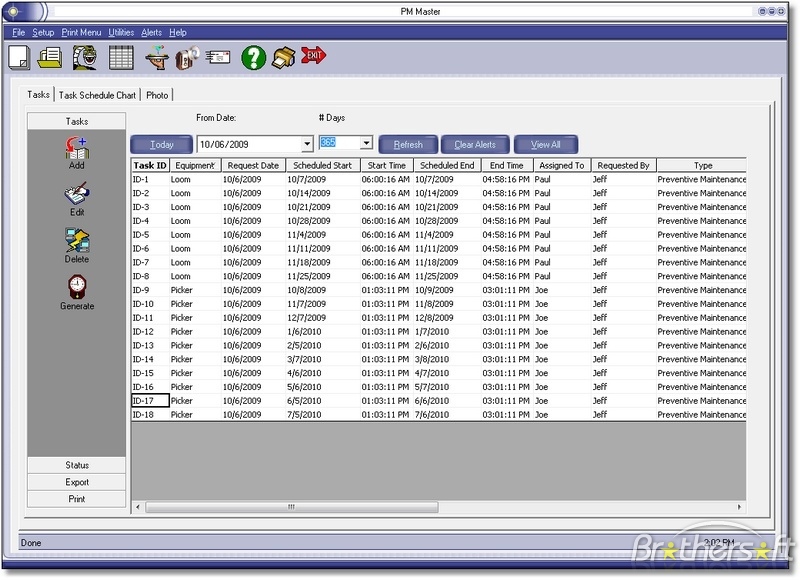Expand the # Days dropdown arrow
Image resolution: width=800 pixels, height=580 pixels.
(366, 143)
